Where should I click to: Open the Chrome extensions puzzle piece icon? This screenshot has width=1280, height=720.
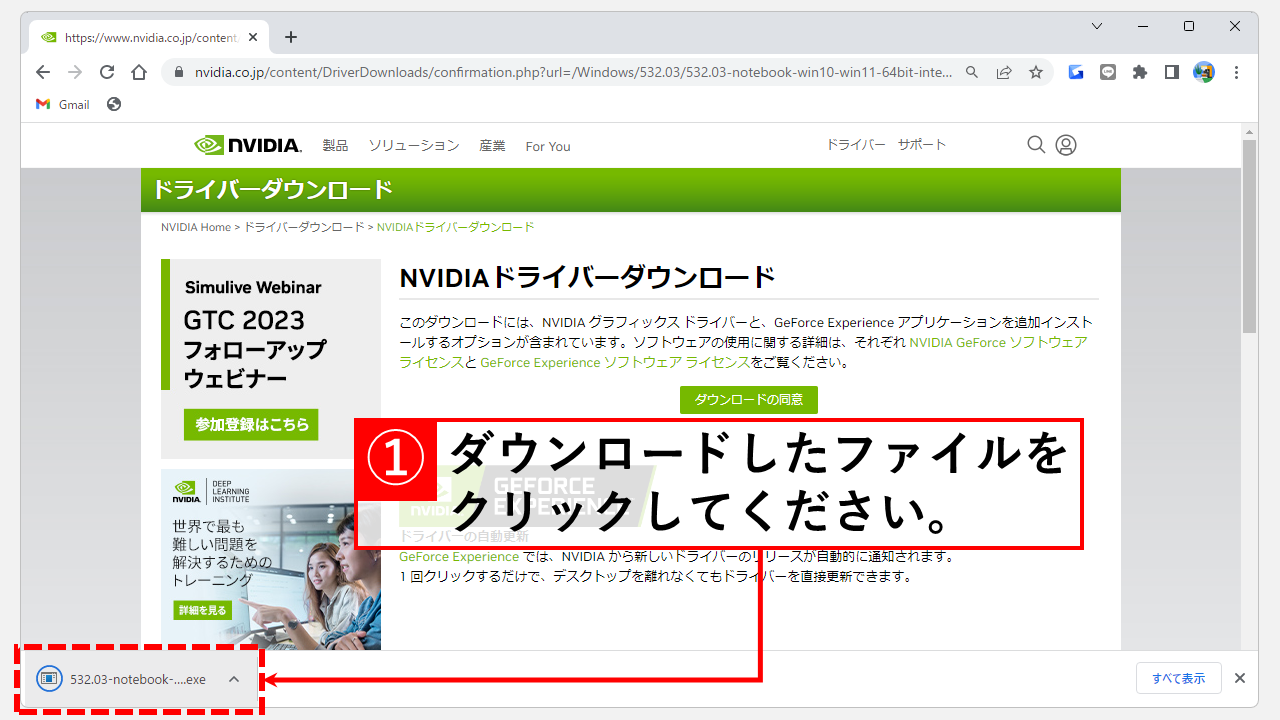pos(1139,72)
